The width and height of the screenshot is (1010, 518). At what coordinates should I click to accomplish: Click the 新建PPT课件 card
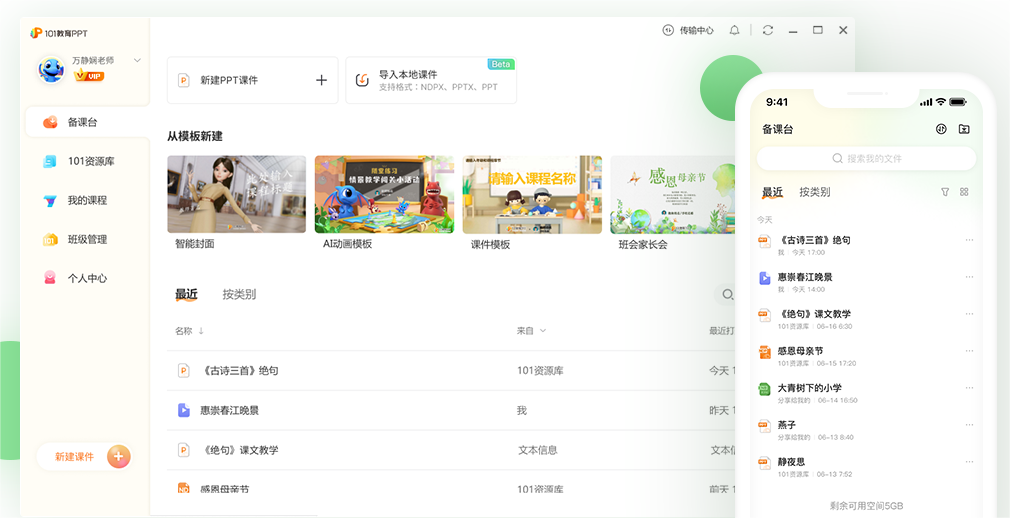(x=252, y=80)
